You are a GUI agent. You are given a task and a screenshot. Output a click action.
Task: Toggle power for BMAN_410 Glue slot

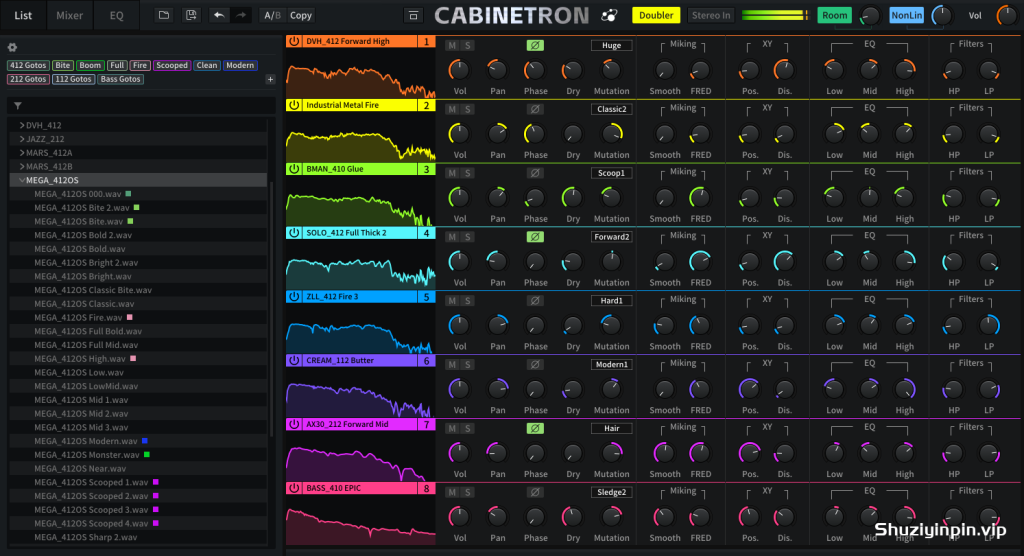(295, 169)
